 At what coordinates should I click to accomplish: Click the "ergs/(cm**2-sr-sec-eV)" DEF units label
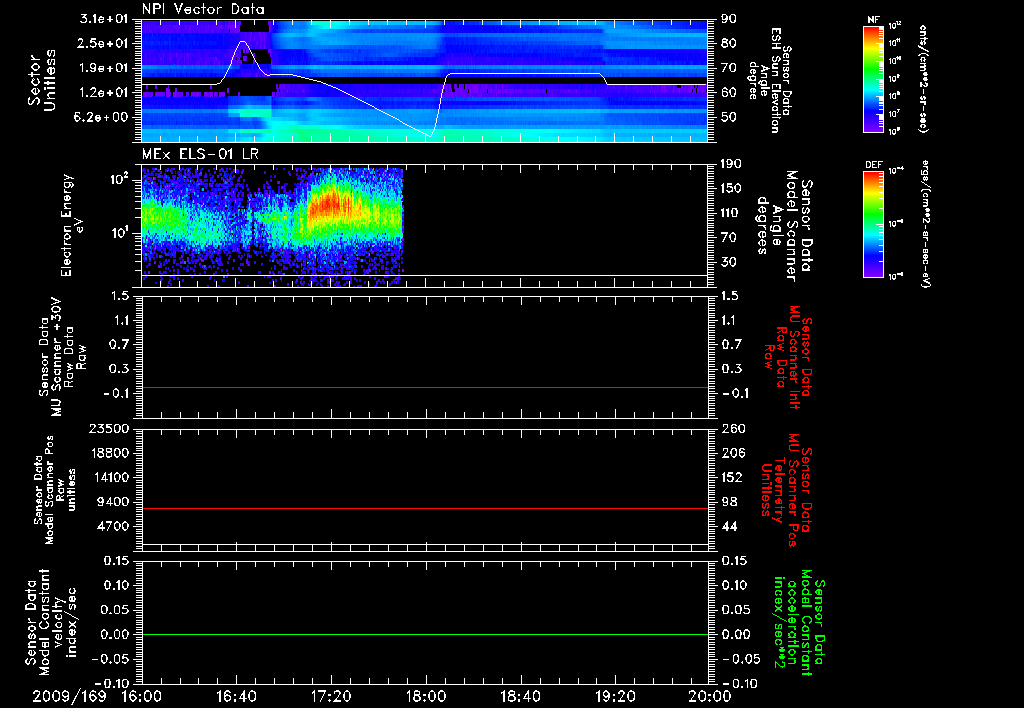pyautogui.click(x=925, y=224)
